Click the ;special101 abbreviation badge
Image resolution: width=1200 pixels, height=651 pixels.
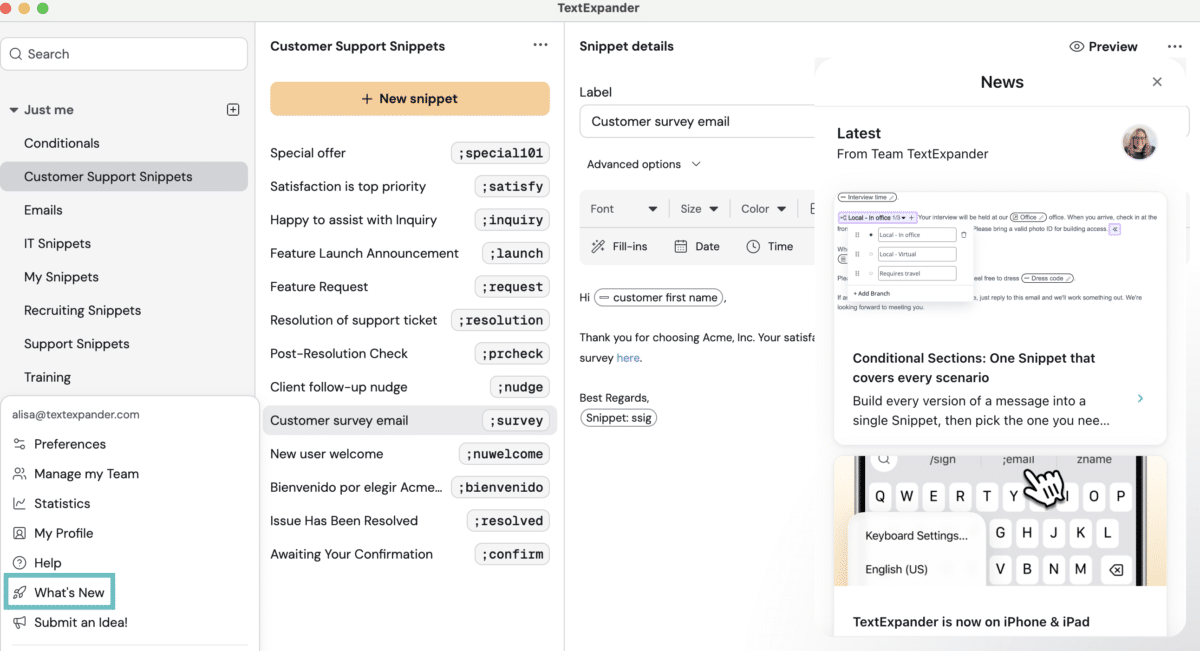click(x=500, y=153)
